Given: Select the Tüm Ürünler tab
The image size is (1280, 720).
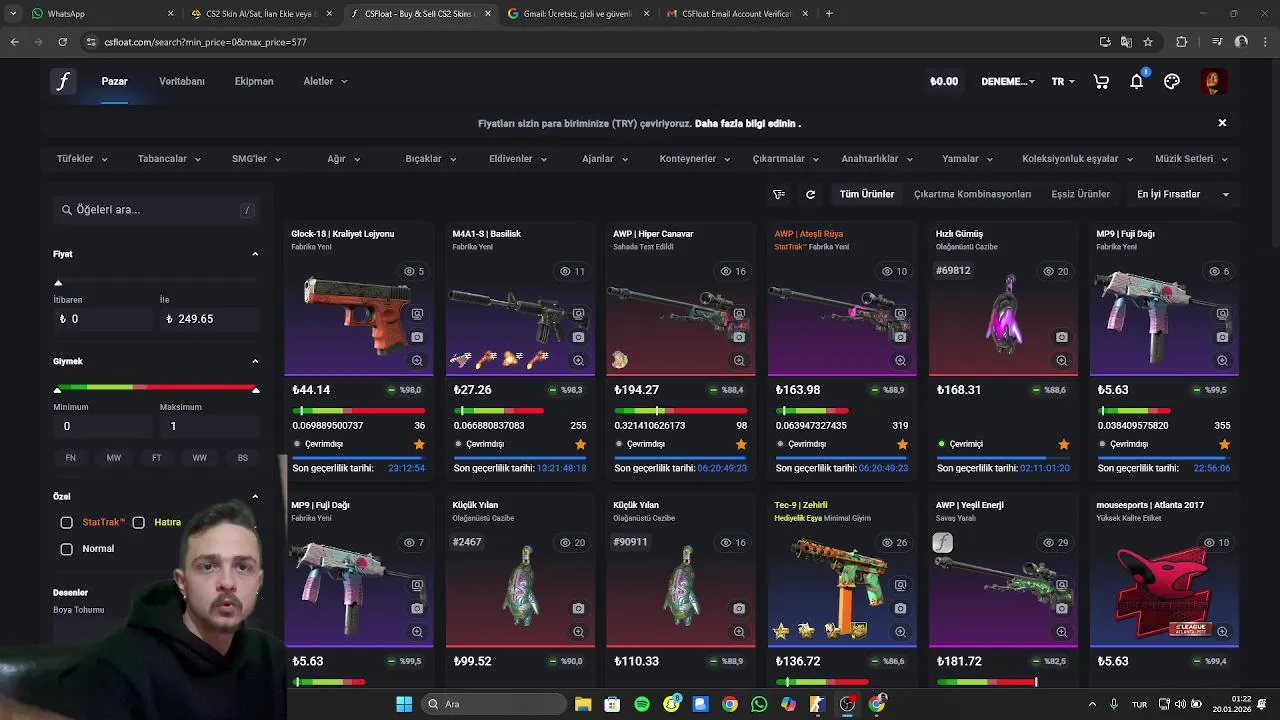Looking at the screenshot, I should [x=867, y=194].
